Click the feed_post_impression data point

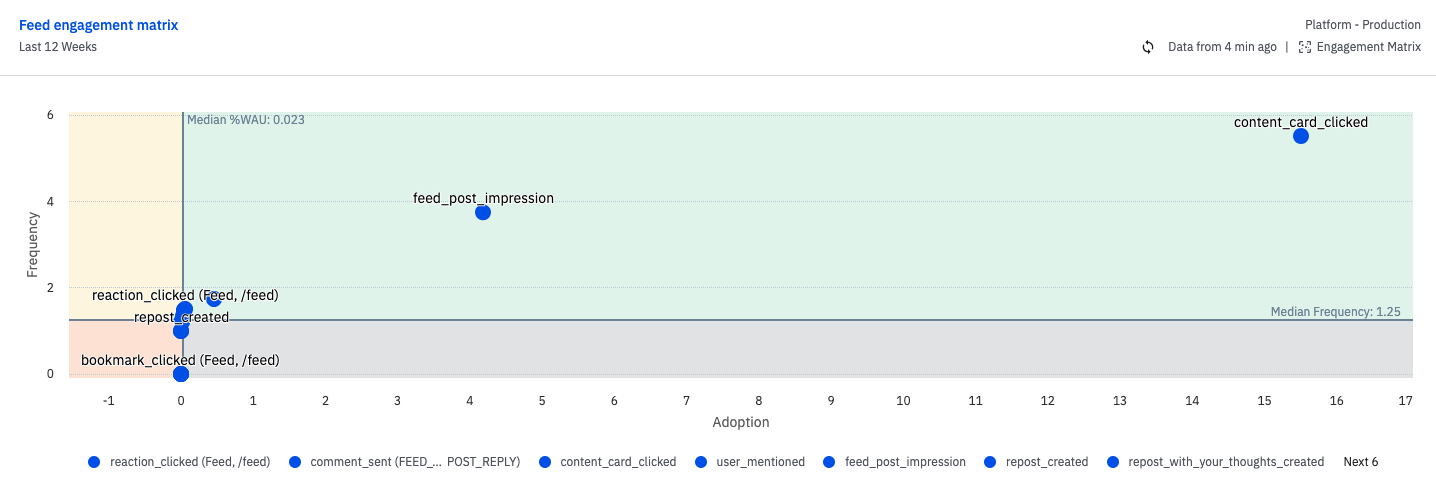pyautogui.click(x=483, y=212)
